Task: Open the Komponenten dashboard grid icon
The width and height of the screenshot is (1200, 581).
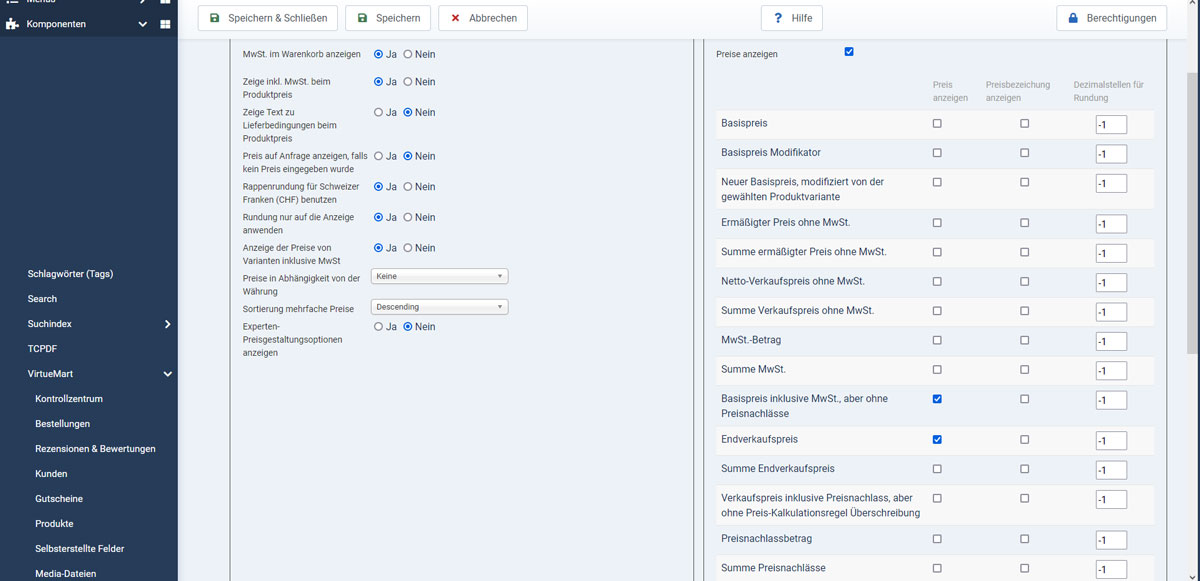Action: pyautogui.click(x=166, y=24)
